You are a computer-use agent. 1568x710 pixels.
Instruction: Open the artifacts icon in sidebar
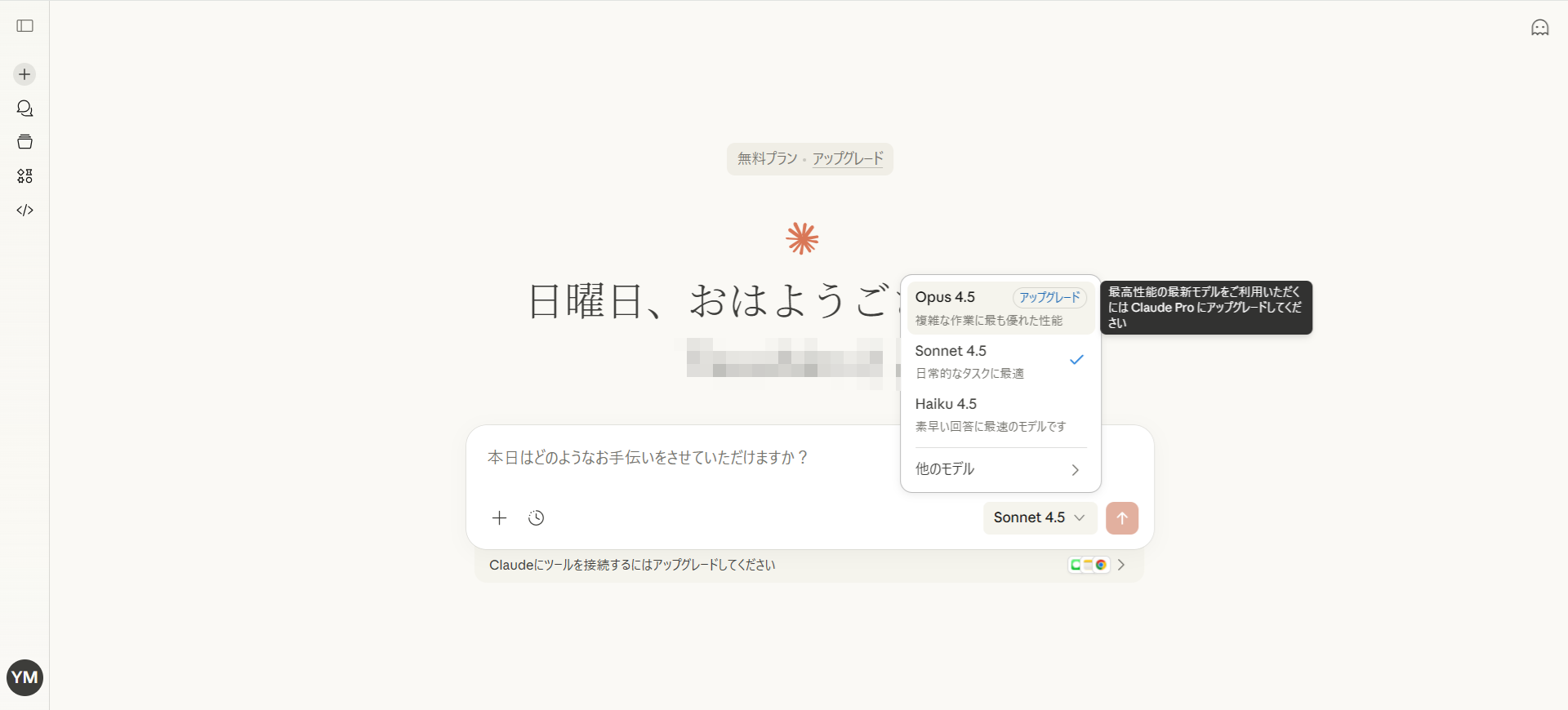click(x=24, y=176)
